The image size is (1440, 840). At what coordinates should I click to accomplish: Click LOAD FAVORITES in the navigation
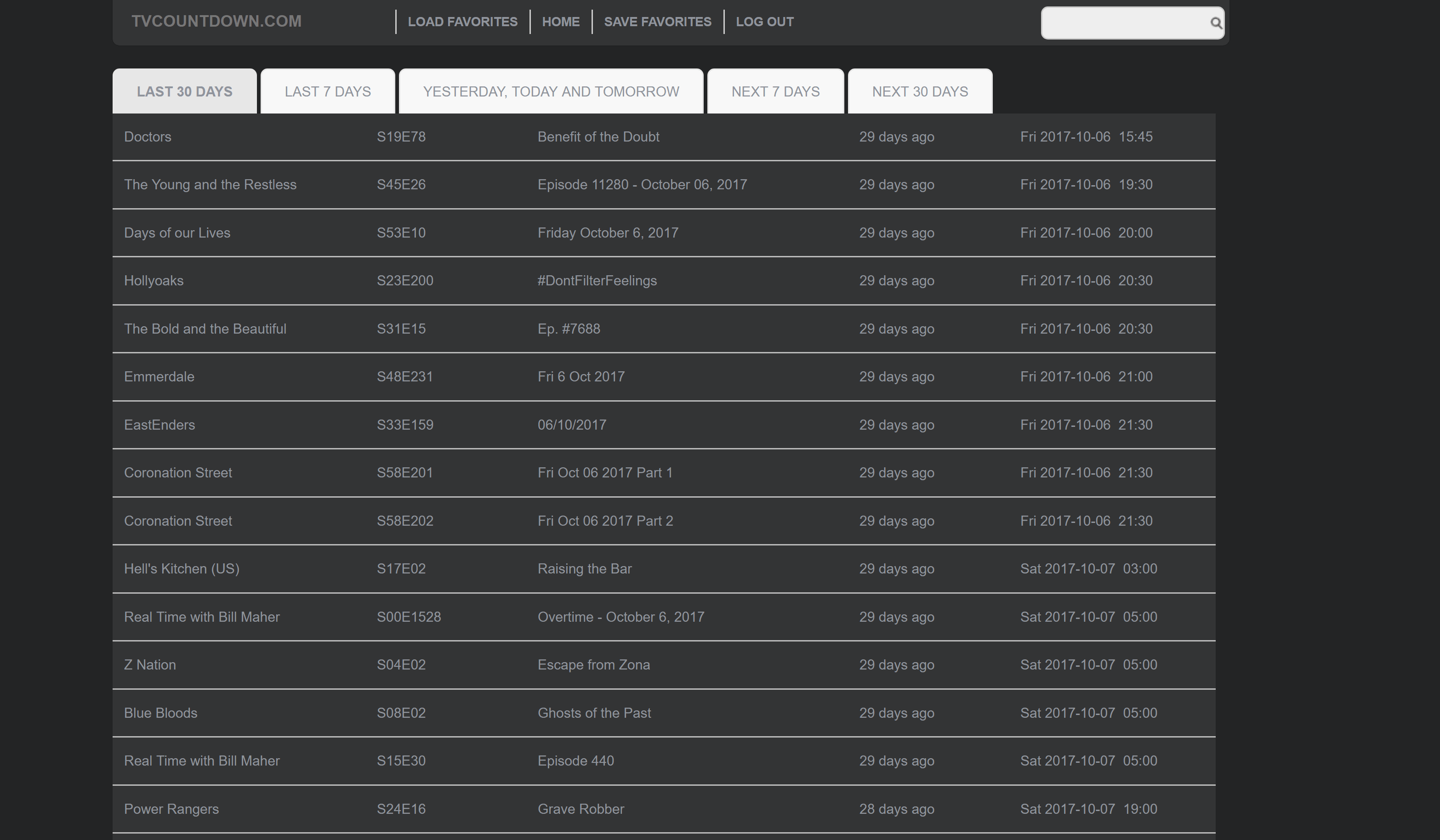point(462,22)
